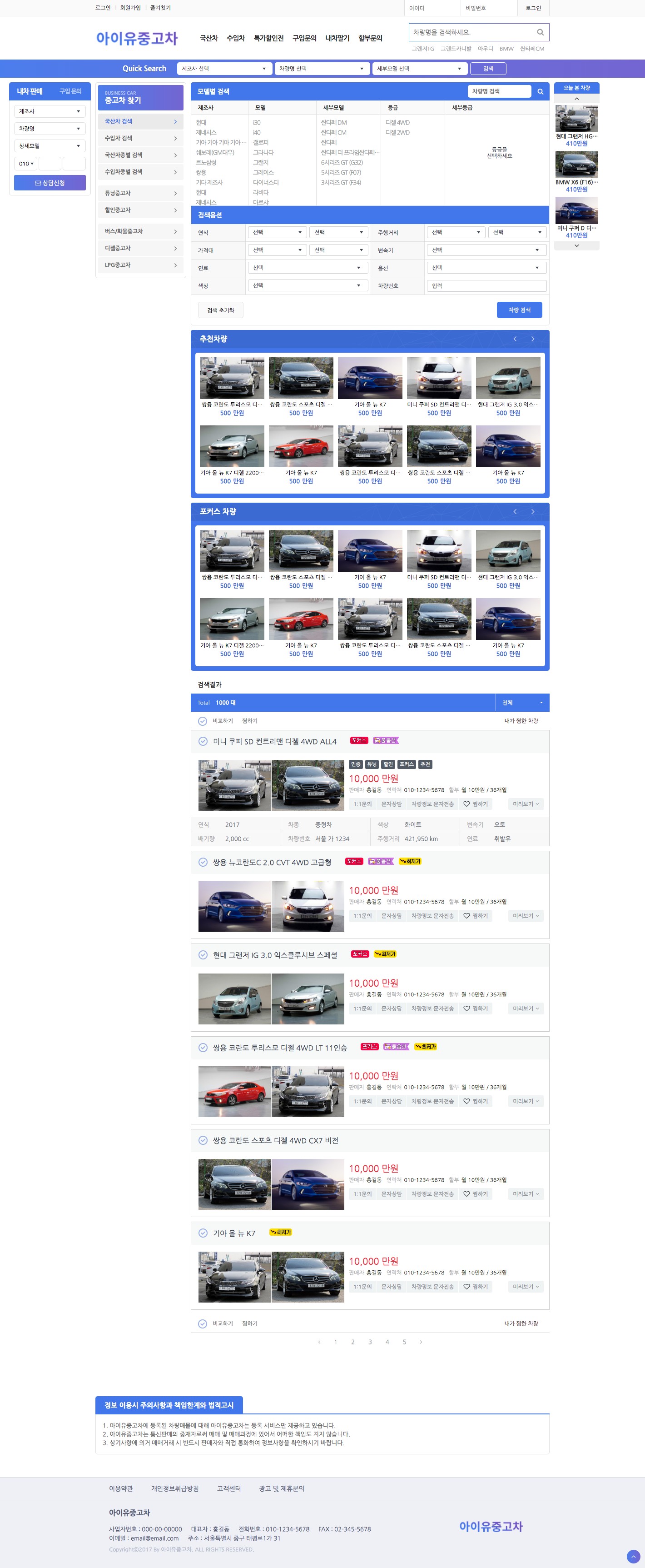This screenshot has height=1568, width=645.
Task: Check the 현대 그랜저 IG 3.0 listing
Action: 203,954
